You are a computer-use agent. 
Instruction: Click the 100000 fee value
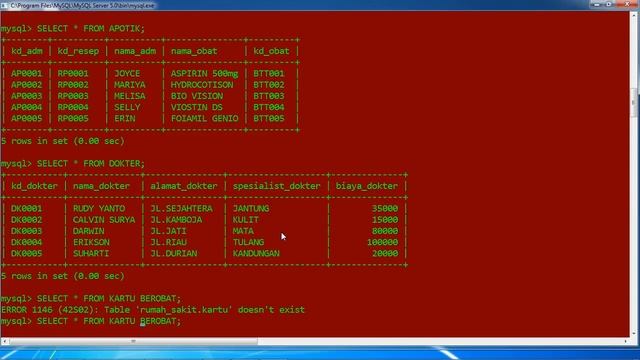(382, 242)
